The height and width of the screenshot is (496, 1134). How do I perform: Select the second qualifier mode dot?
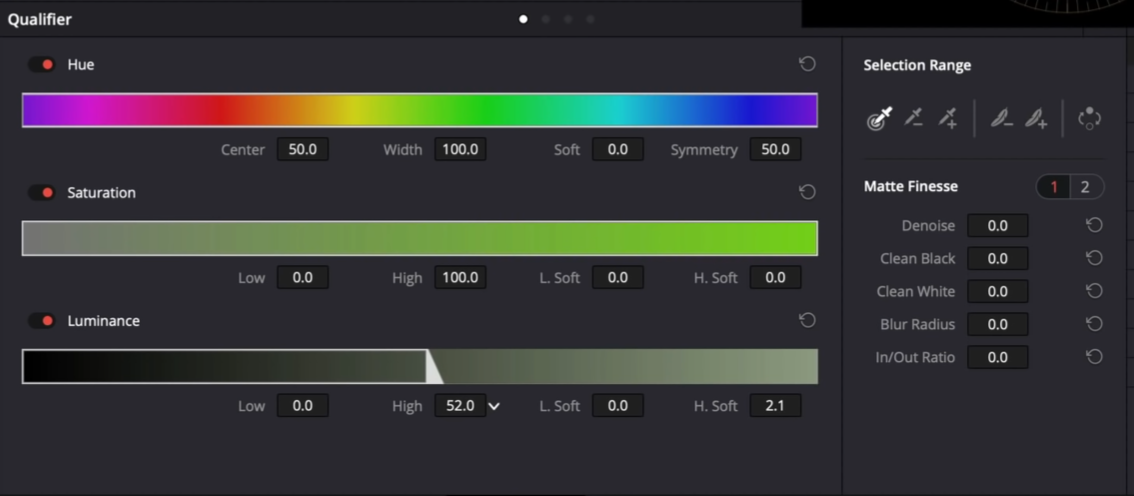[x=545, y=20]
